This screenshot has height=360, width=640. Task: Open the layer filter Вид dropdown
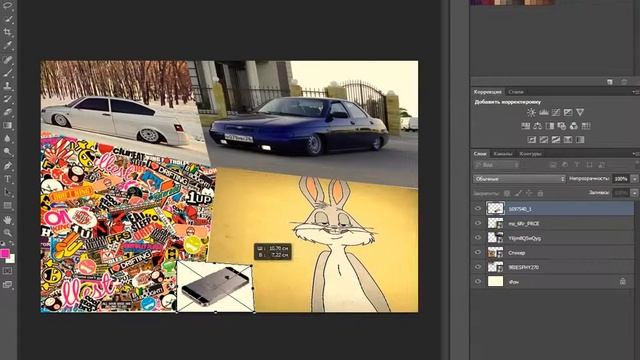click(x=496, y=165)
